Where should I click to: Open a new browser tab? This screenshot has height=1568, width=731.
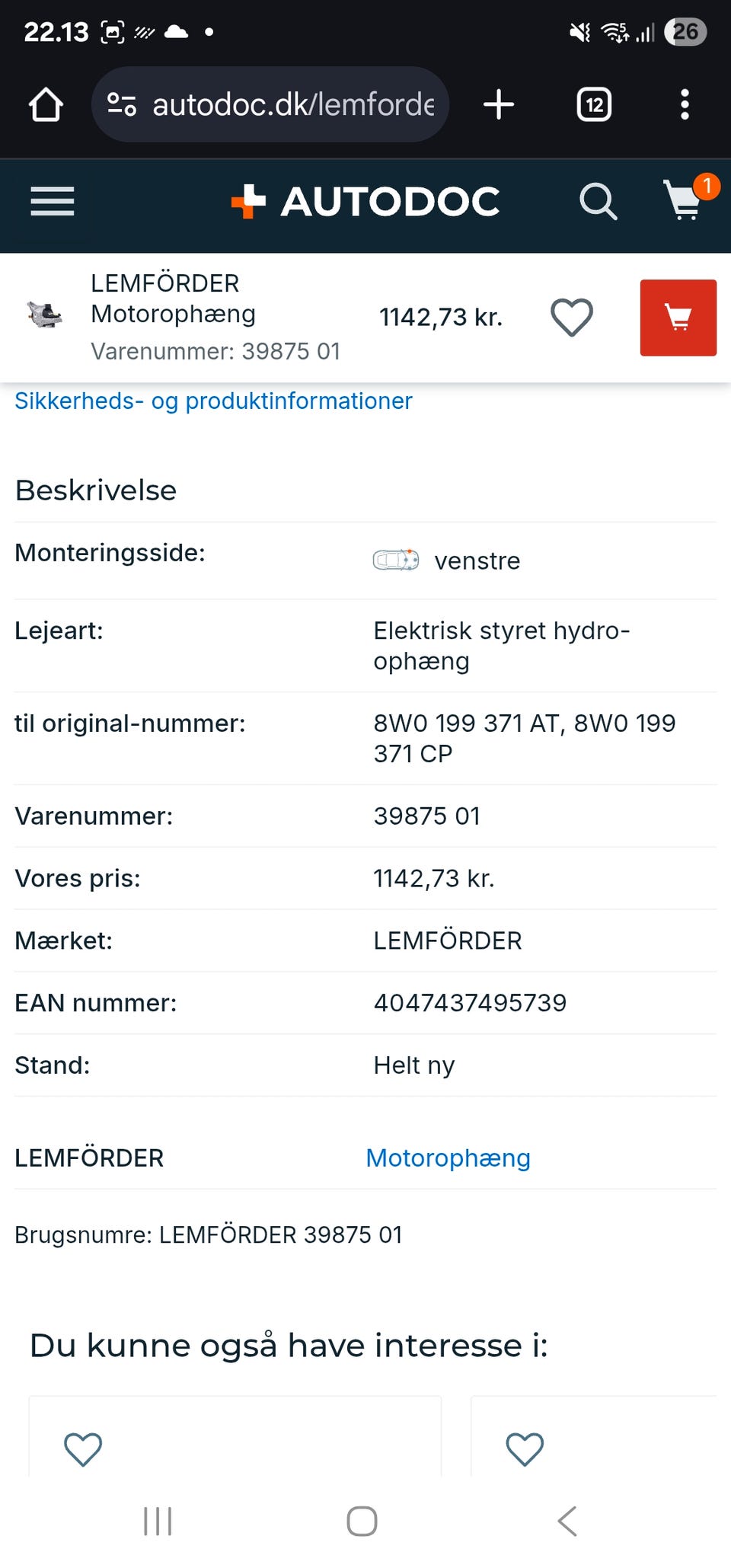point(499,104)
